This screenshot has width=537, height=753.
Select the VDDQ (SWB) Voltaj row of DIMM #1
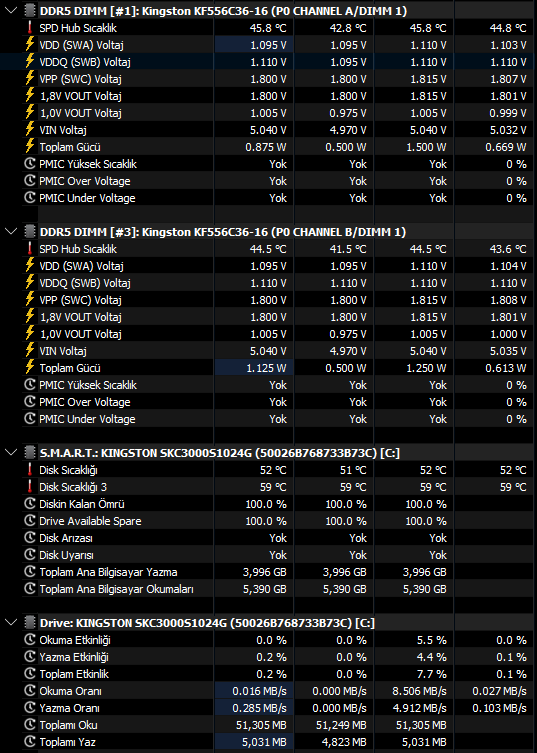click(278, 61)
